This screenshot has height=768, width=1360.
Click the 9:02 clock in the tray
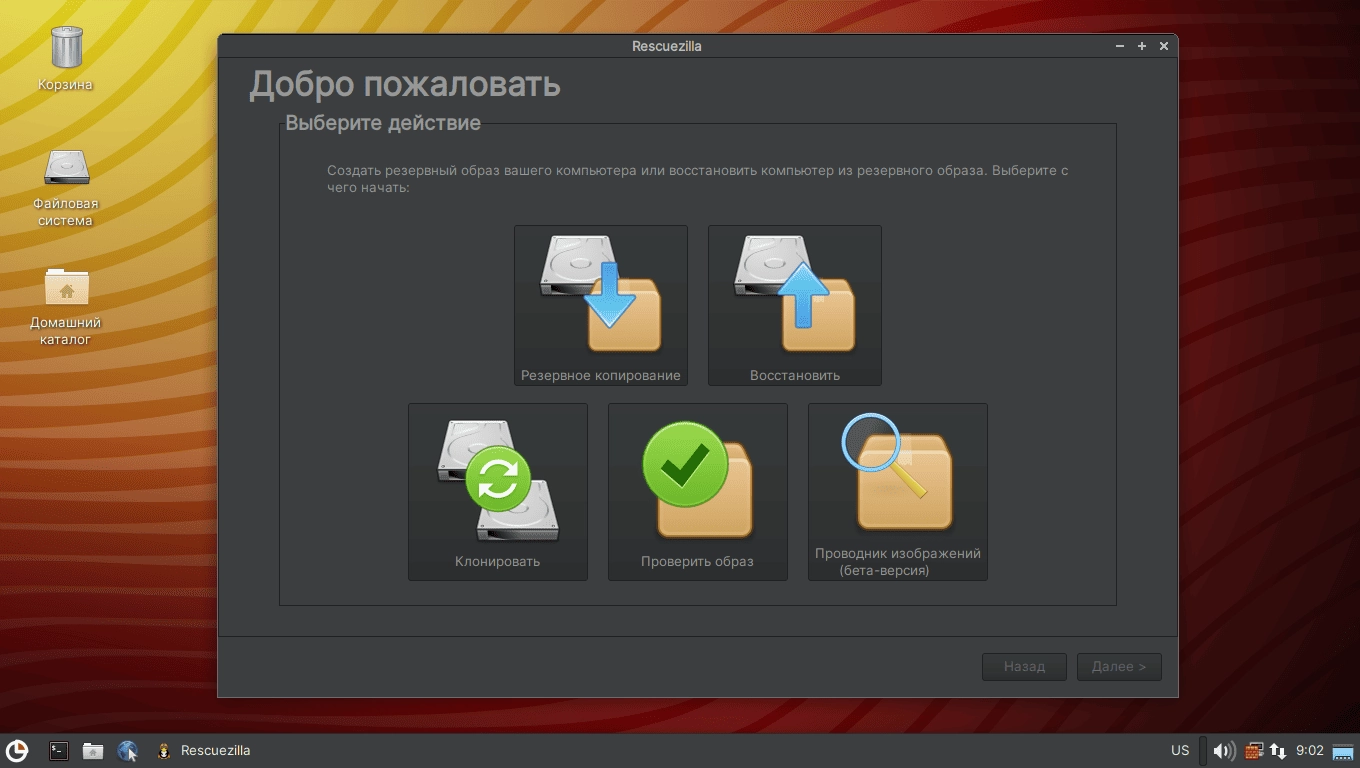coord(1310,750)
